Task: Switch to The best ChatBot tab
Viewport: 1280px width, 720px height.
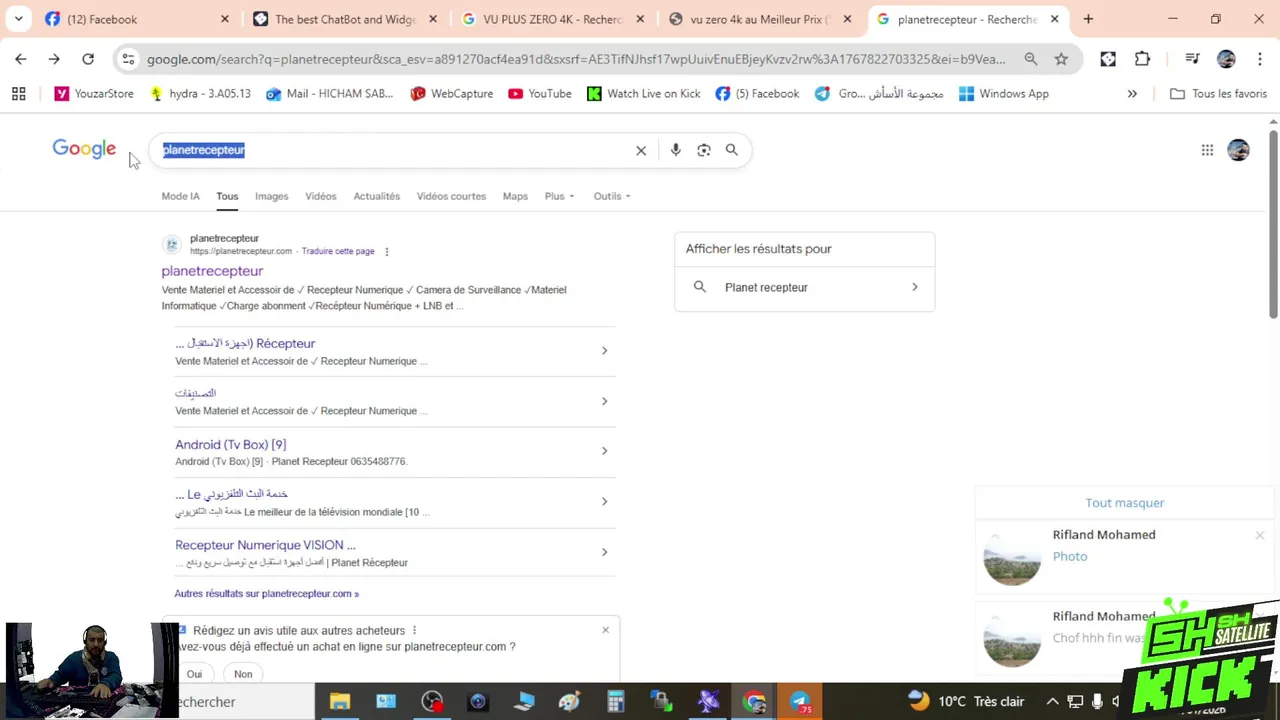Action: pyautogui.click(x=344, y=19)
